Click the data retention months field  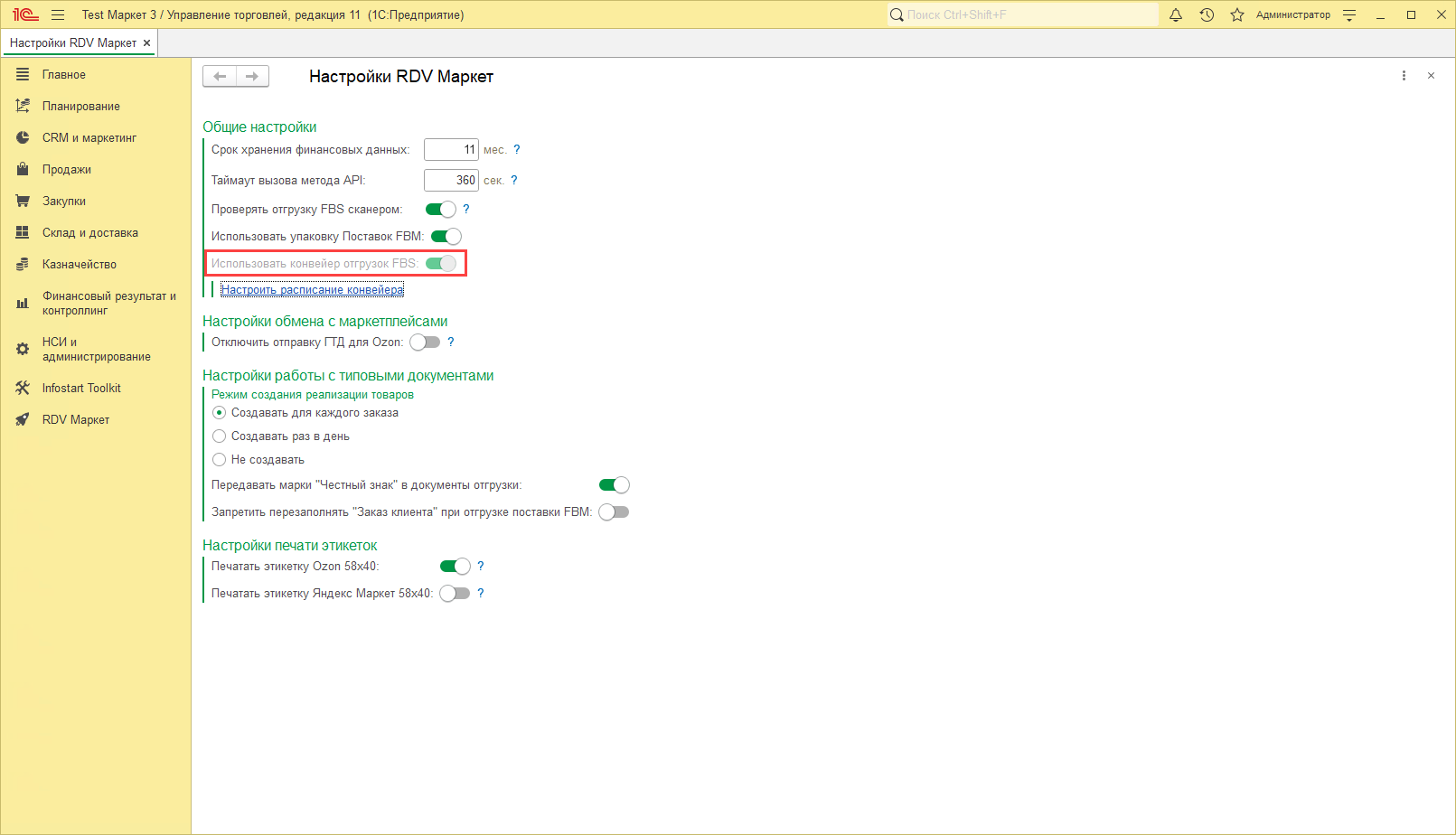point(451,150)
